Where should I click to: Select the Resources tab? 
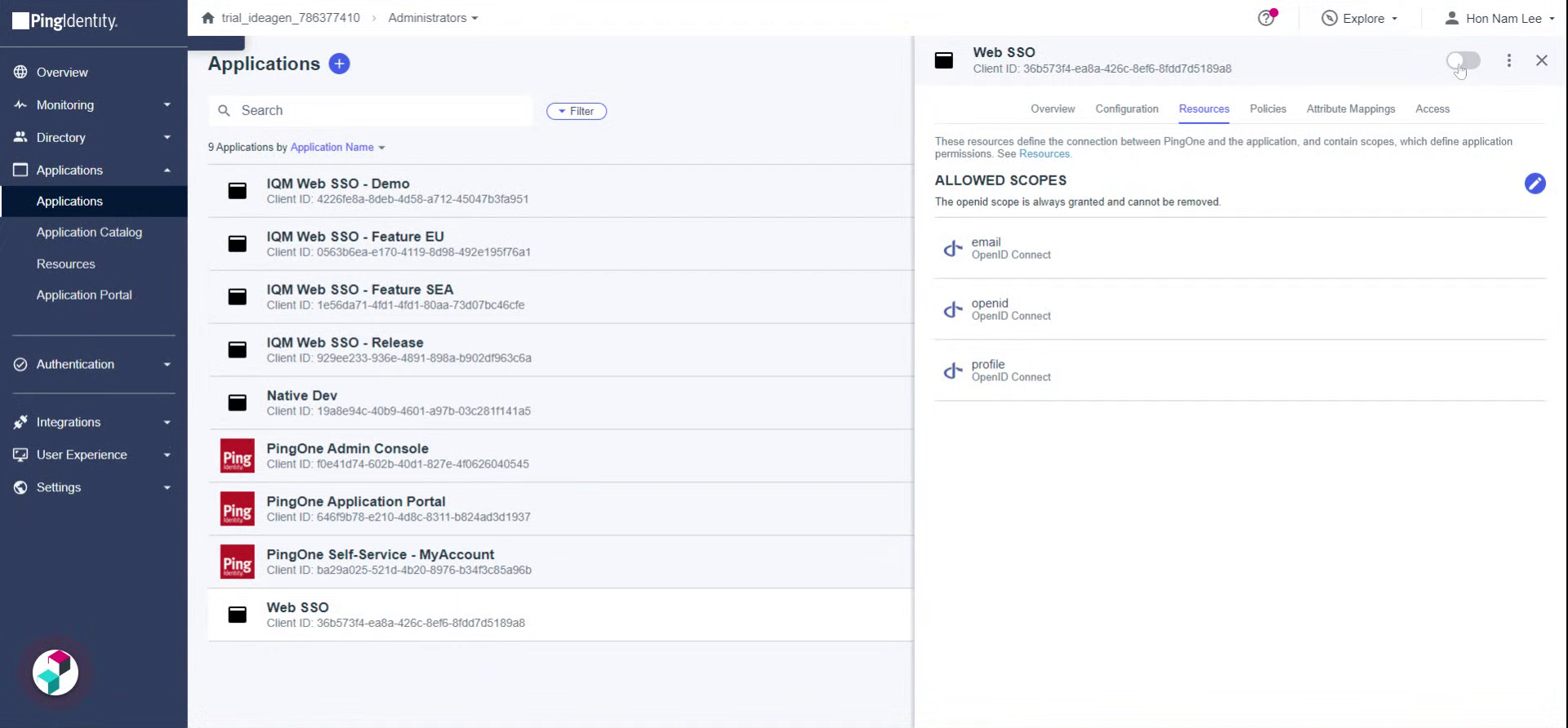tap(1204, 109)
